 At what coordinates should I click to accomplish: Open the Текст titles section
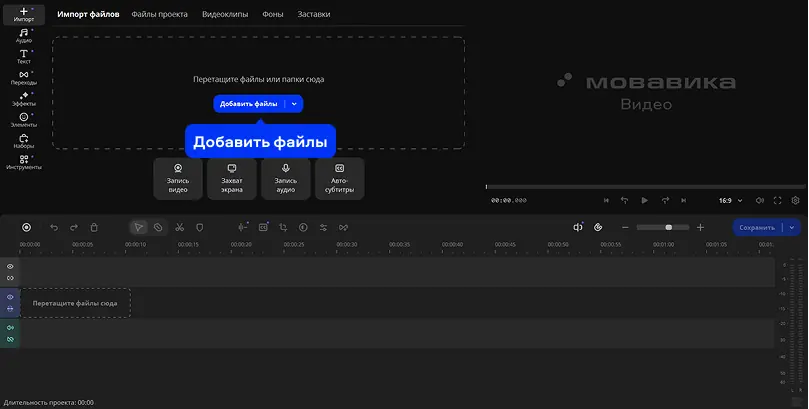coord(24,57)
